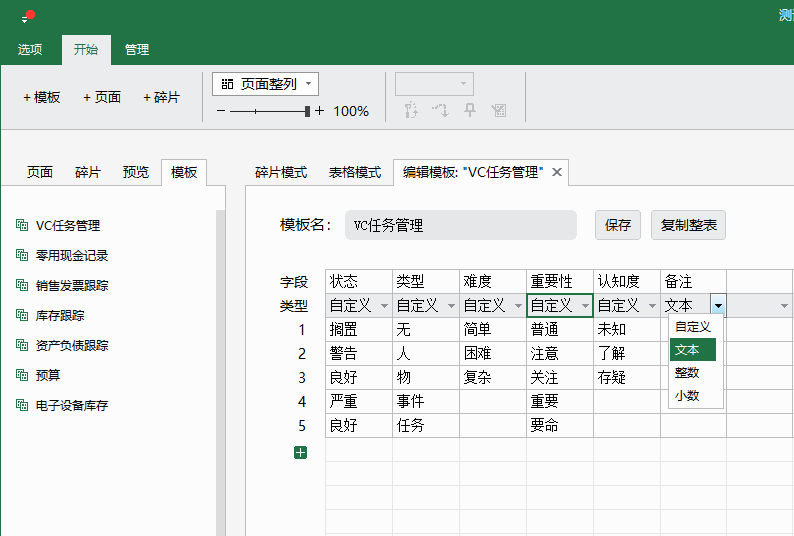
Task: Switch to the 开始 ribbon tab
Action: pyautogui.click(x=86, y=50)
